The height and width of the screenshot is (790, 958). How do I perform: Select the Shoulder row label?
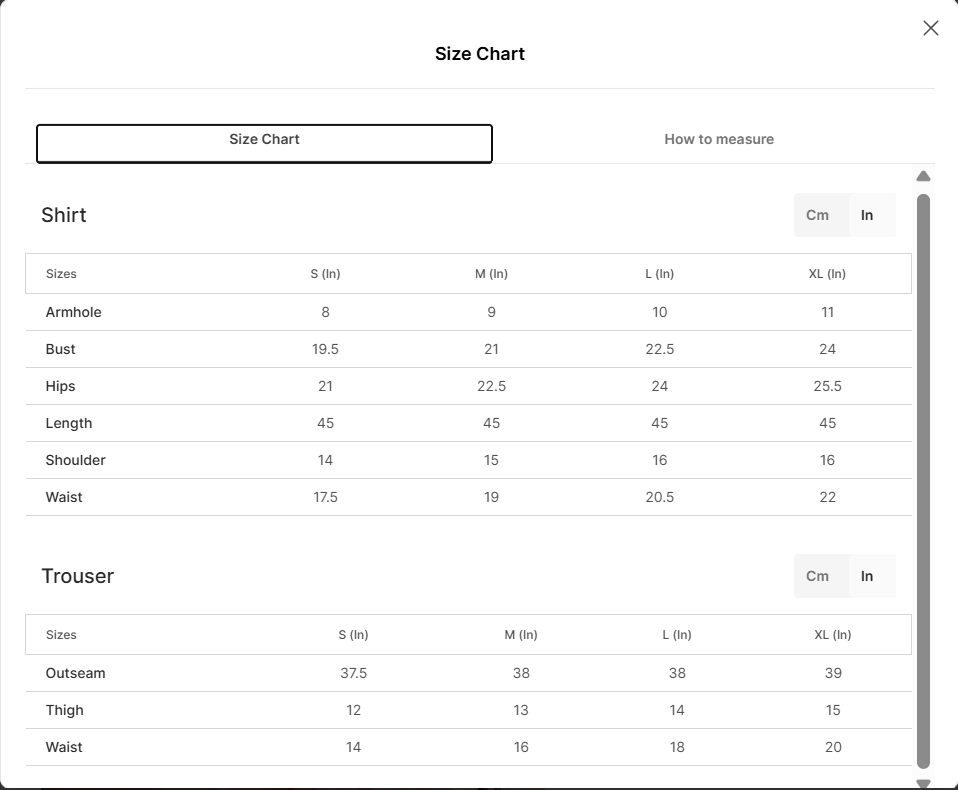pyautogui.click(x=76, y=460)
